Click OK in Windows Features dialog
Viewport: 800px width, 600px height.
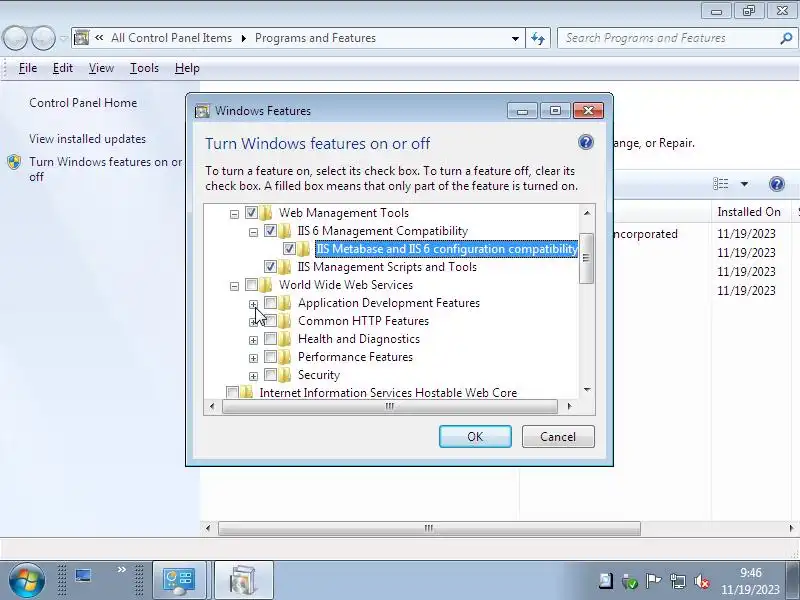pos(475,437)
